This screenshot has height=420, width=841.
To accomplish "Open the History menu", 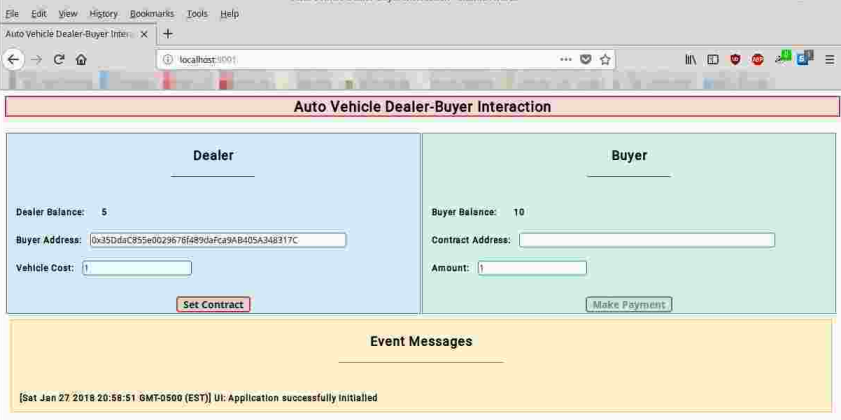I will pos(103,14).
